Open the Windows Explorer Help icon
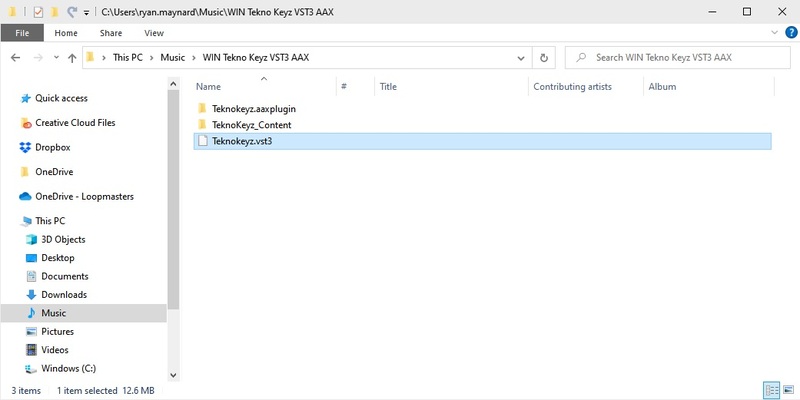The image size is (800, 400). [x=790, y=33]
